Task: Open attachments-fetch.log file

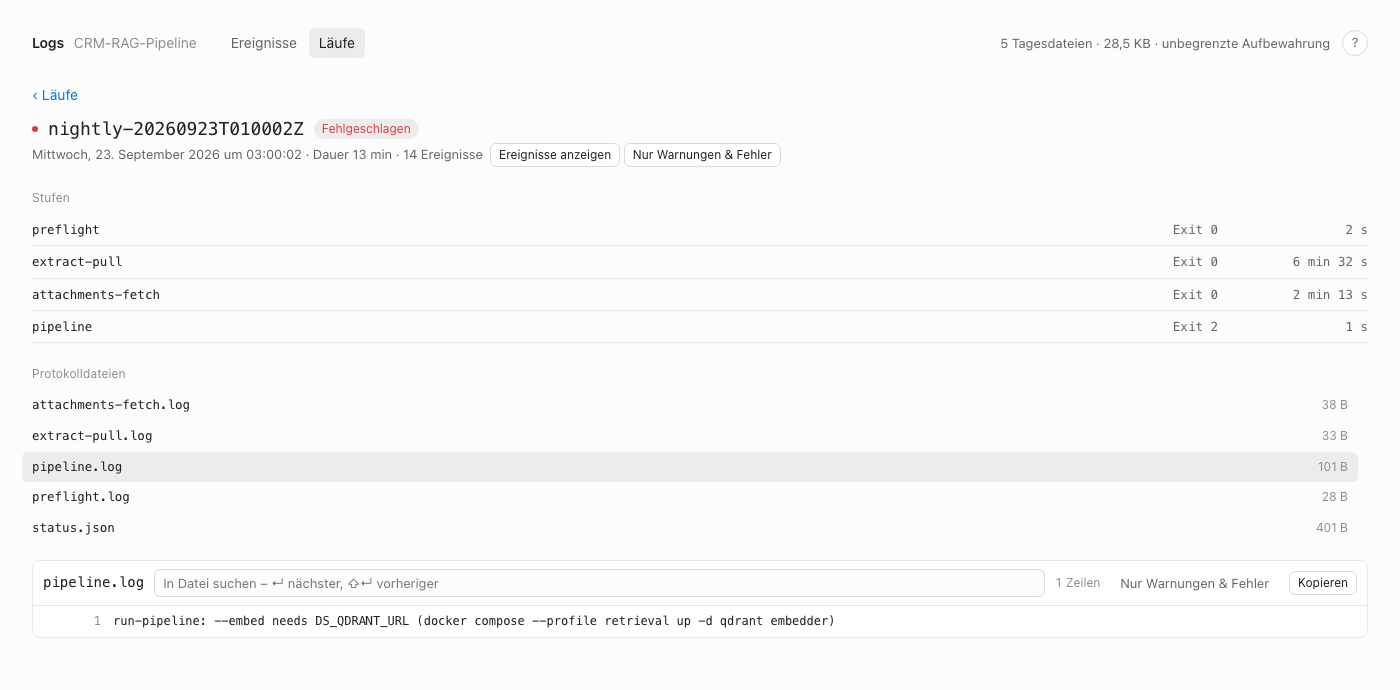Action: (690, 405)
